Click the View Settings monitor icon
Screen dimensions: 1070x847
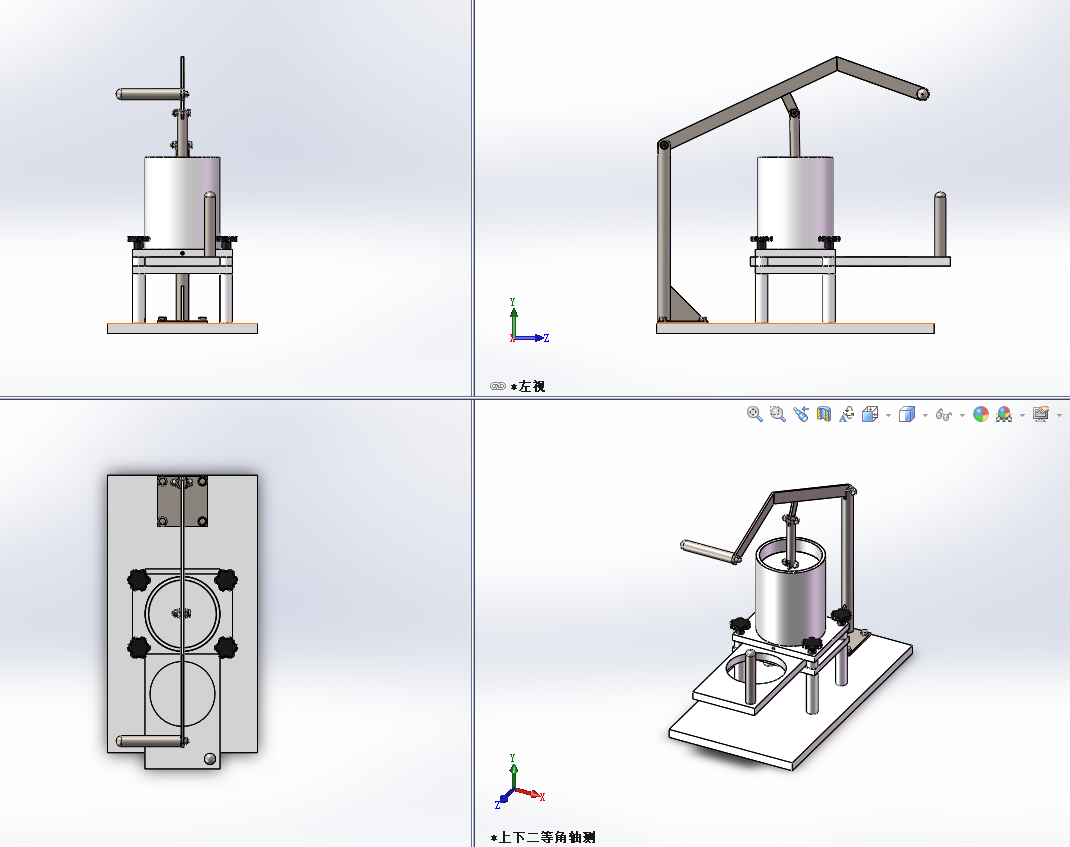pos(1041,414)
